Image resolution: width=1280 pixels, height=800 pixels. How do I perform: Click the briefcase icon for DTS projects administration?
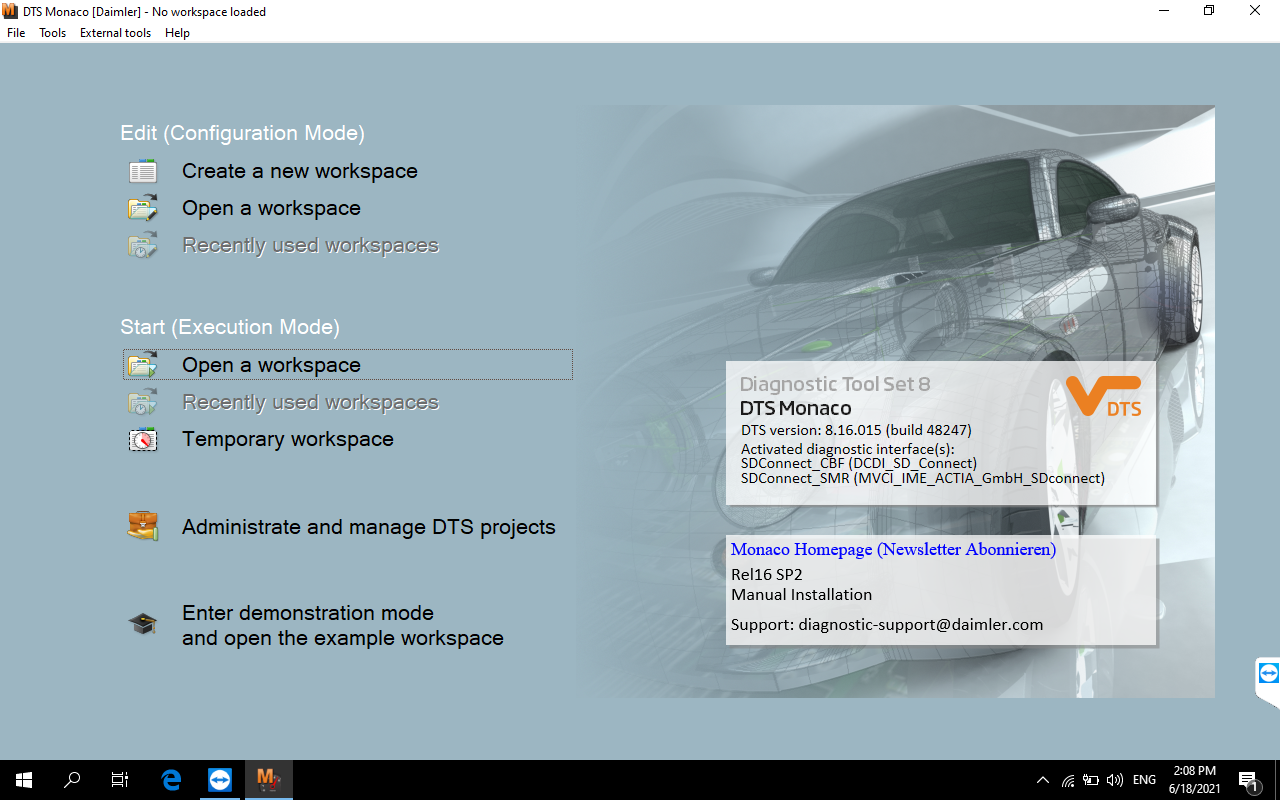[143, 526]
